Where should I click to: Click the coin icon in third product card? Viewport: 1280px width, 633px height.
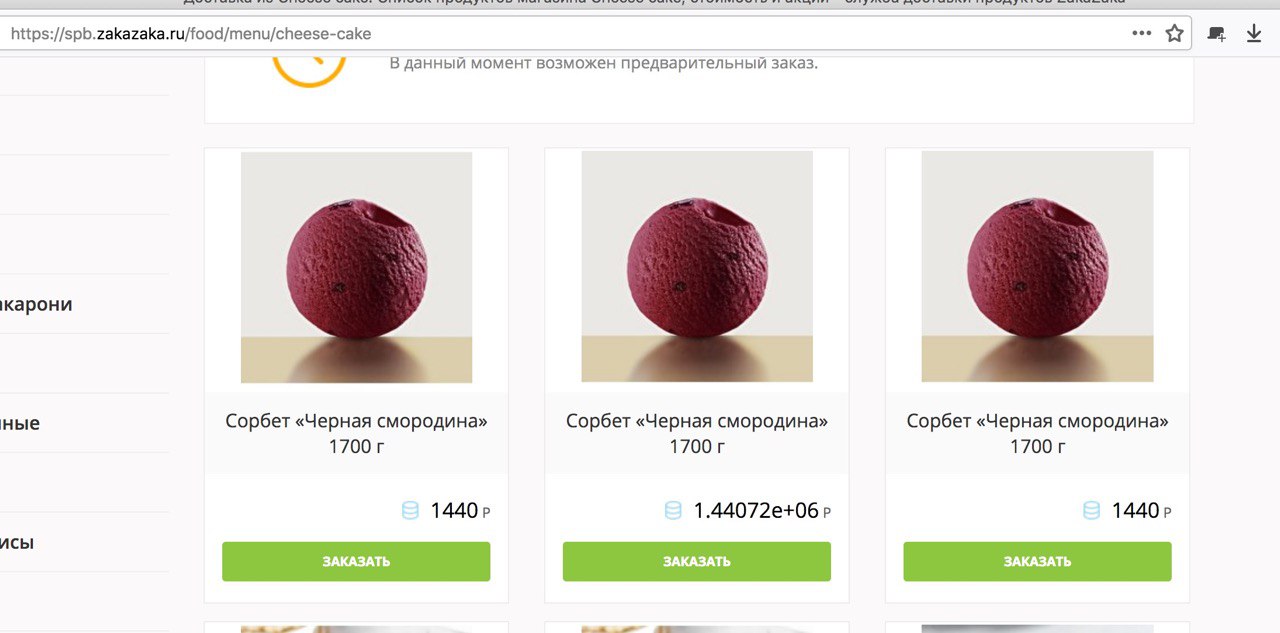coord(1091,511)
